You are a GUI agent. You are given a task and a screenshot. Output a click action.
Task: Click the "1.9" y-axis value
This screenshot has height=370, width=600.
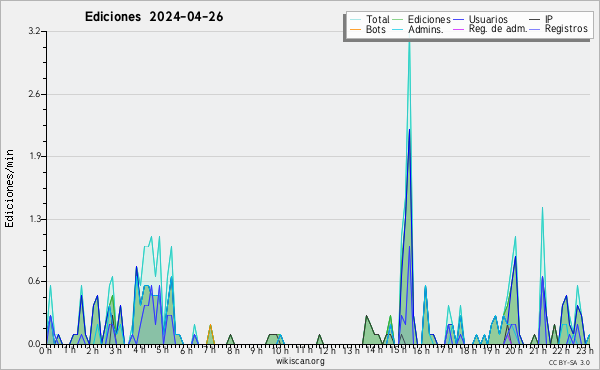tap(34, 156)
